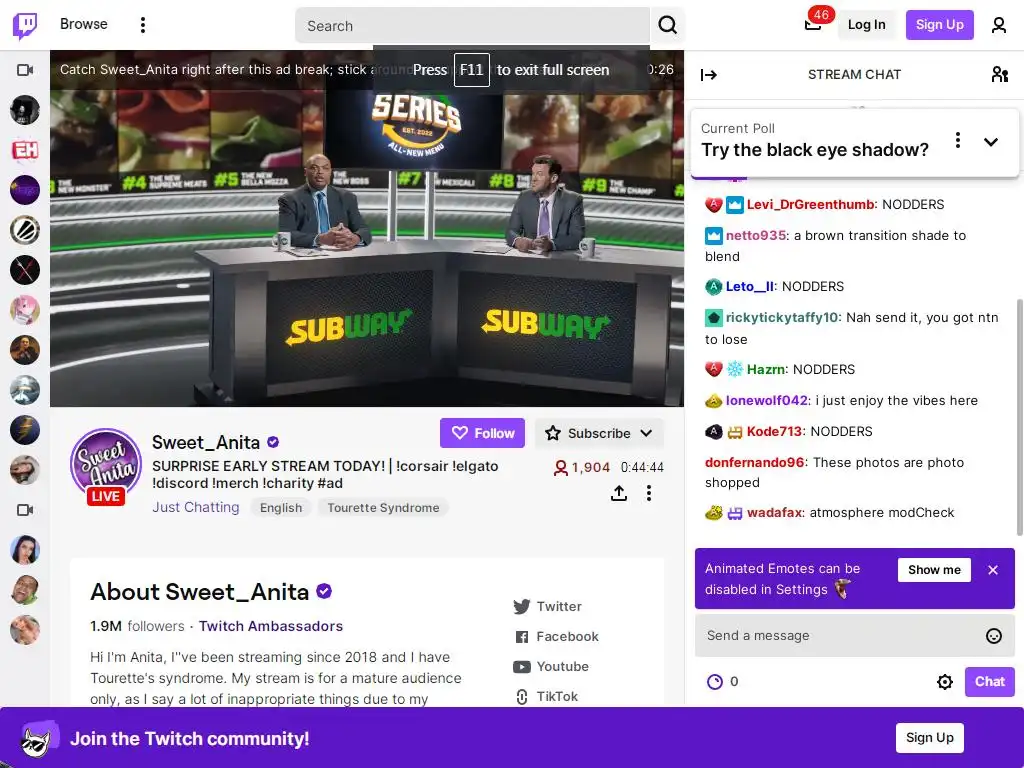Open the emote picker smiley
This screenshot has width=1024, height=768.
click(993, 635)
